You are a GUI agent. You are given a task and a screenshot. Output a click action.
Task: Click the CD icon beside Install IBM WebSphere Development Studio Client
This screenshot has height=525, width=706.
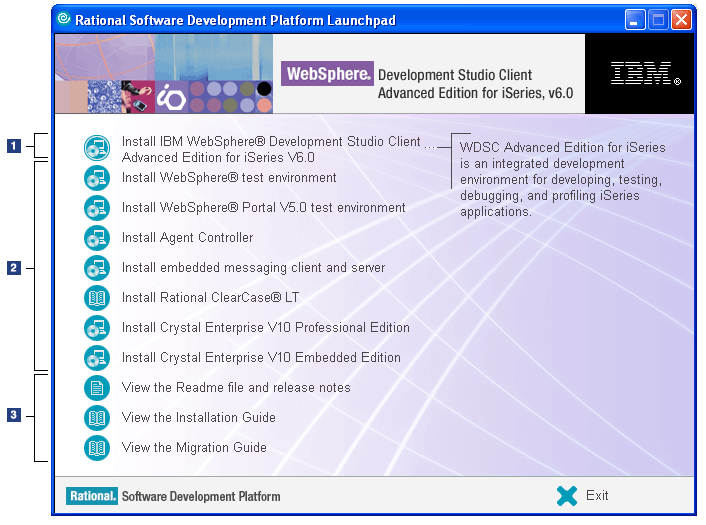[x=97, y=148]
